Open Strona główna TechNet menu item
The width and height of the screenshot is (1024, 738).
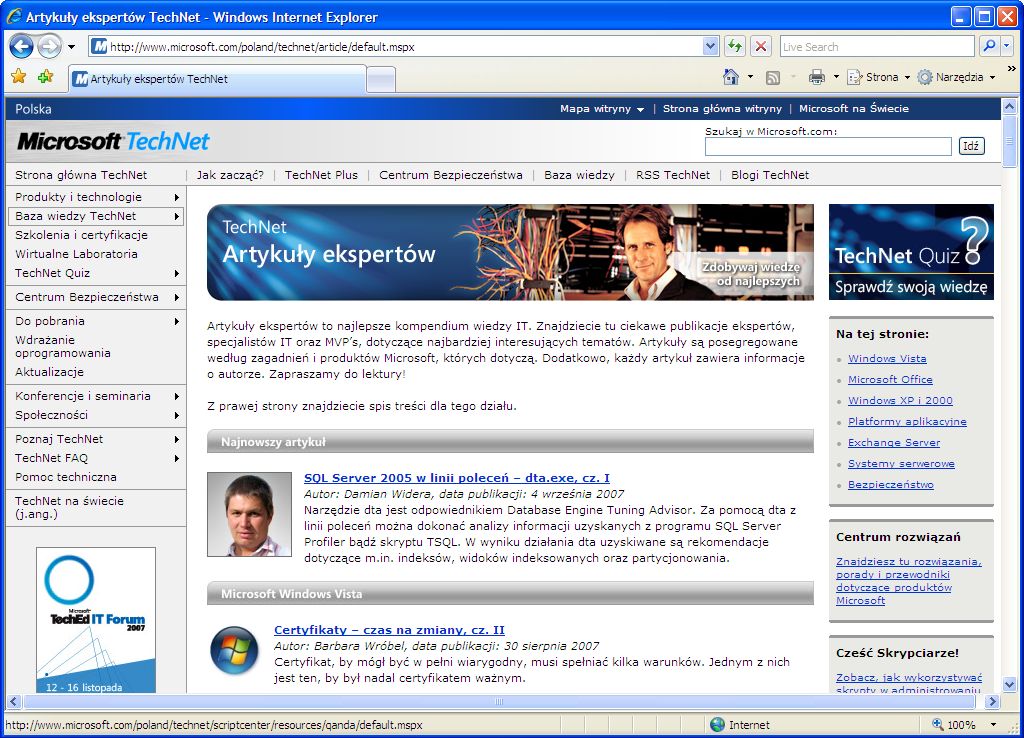tap(81, 175)
